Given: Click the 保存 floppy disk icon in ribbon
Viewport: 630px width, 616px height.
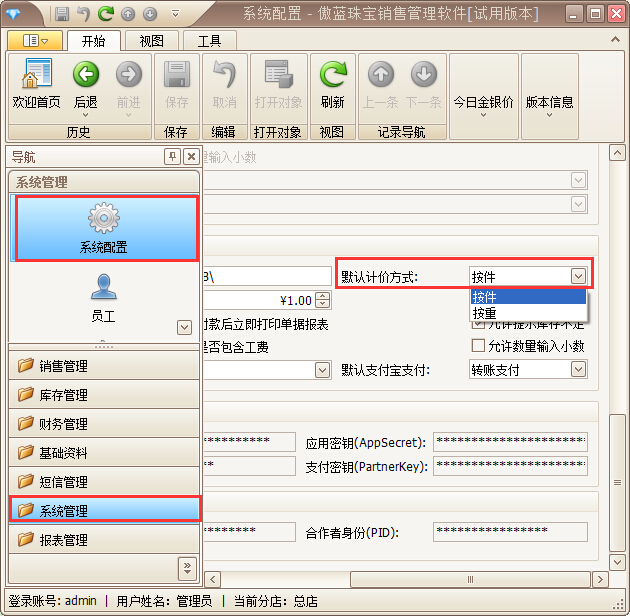Looking at the screenshot, I should 176,76.
